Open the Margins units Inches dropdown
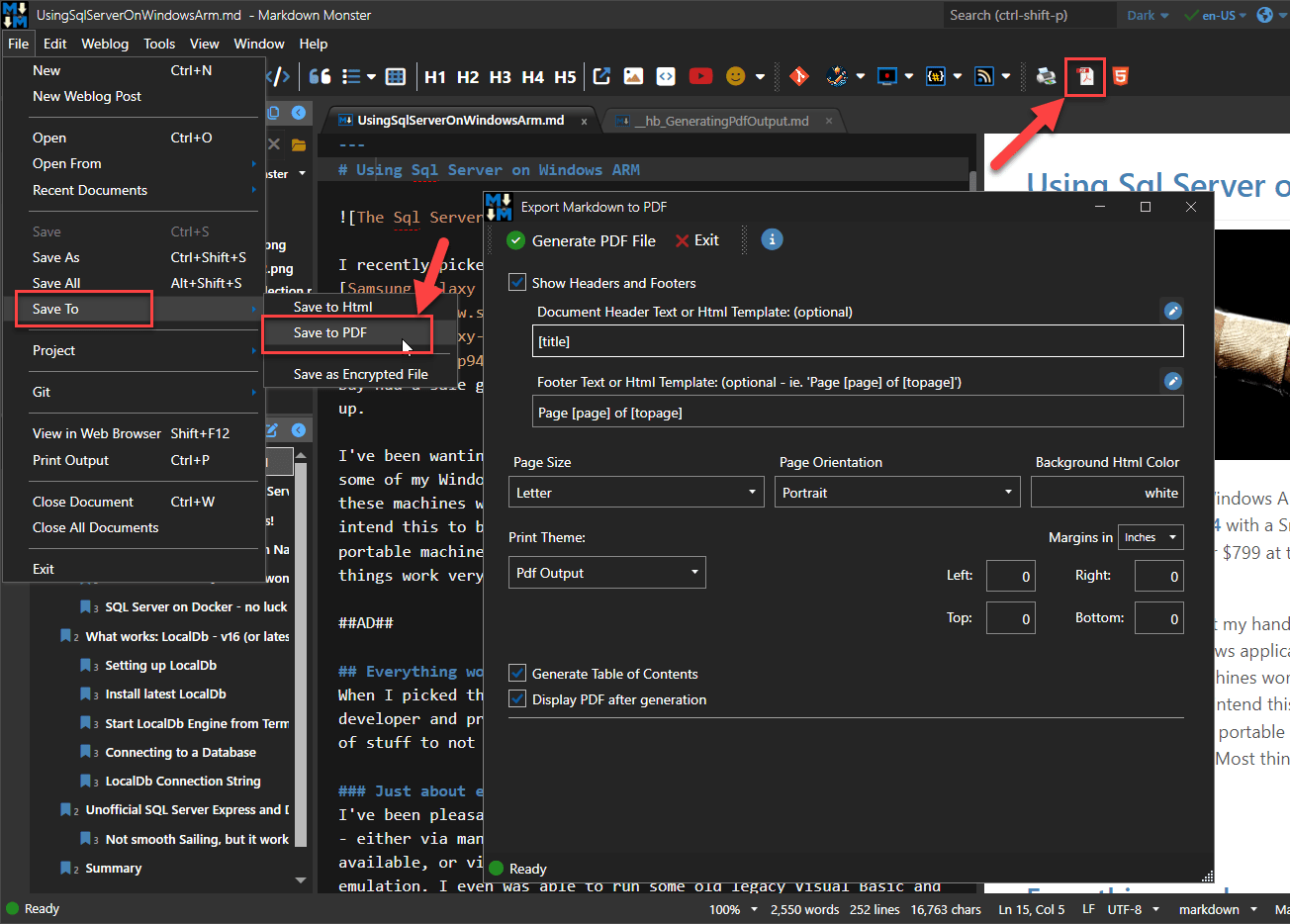Screen dimensions: 1290x924 pyautogui.click(x=1151, y=537)
